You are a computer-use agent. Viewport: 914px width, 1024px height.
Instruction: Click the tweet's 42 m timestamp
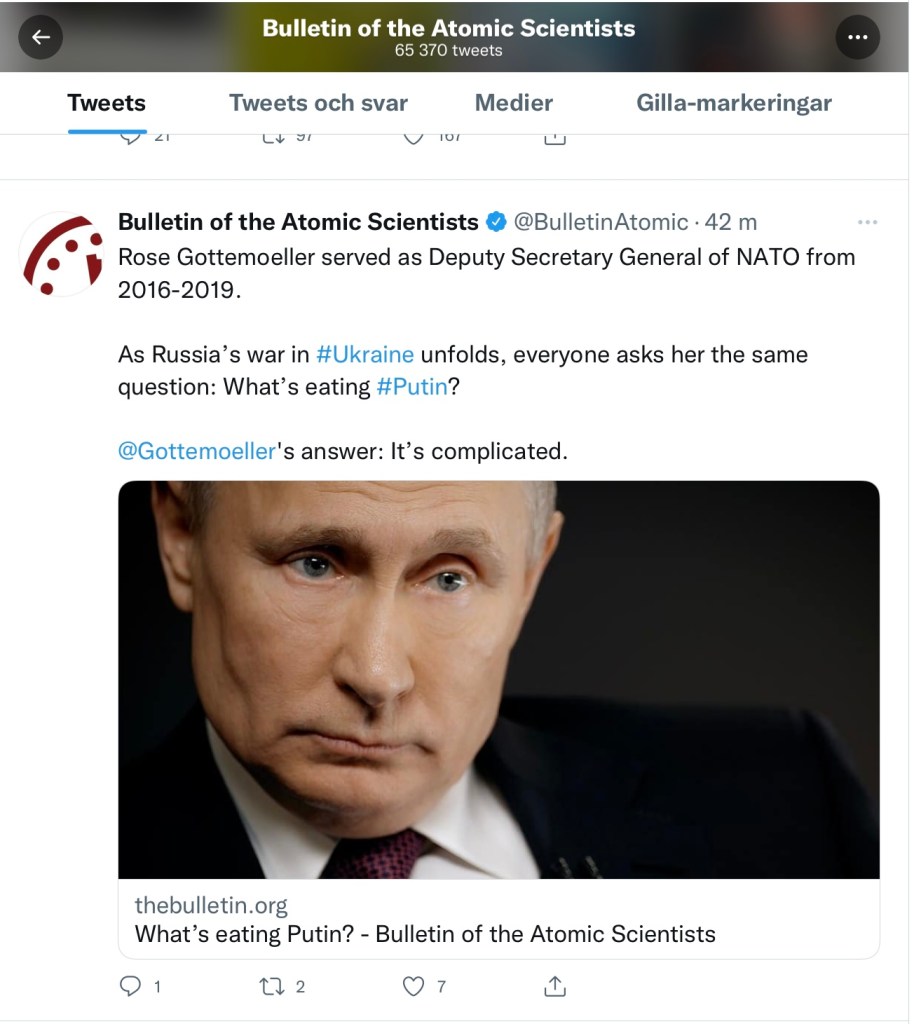[x=732, y=222]
